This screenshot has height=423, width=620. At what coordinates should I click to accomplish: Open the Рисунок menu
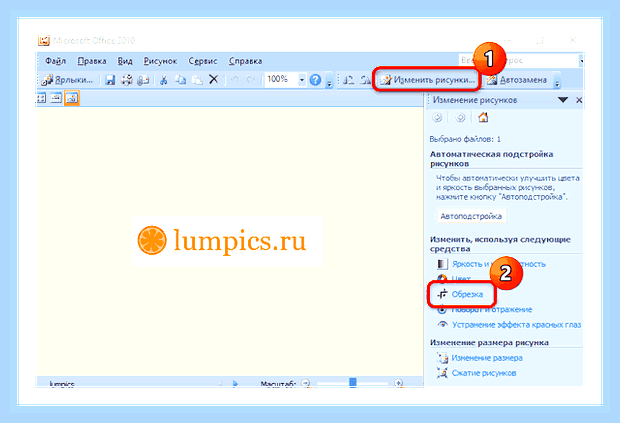[x=160, y=61]
